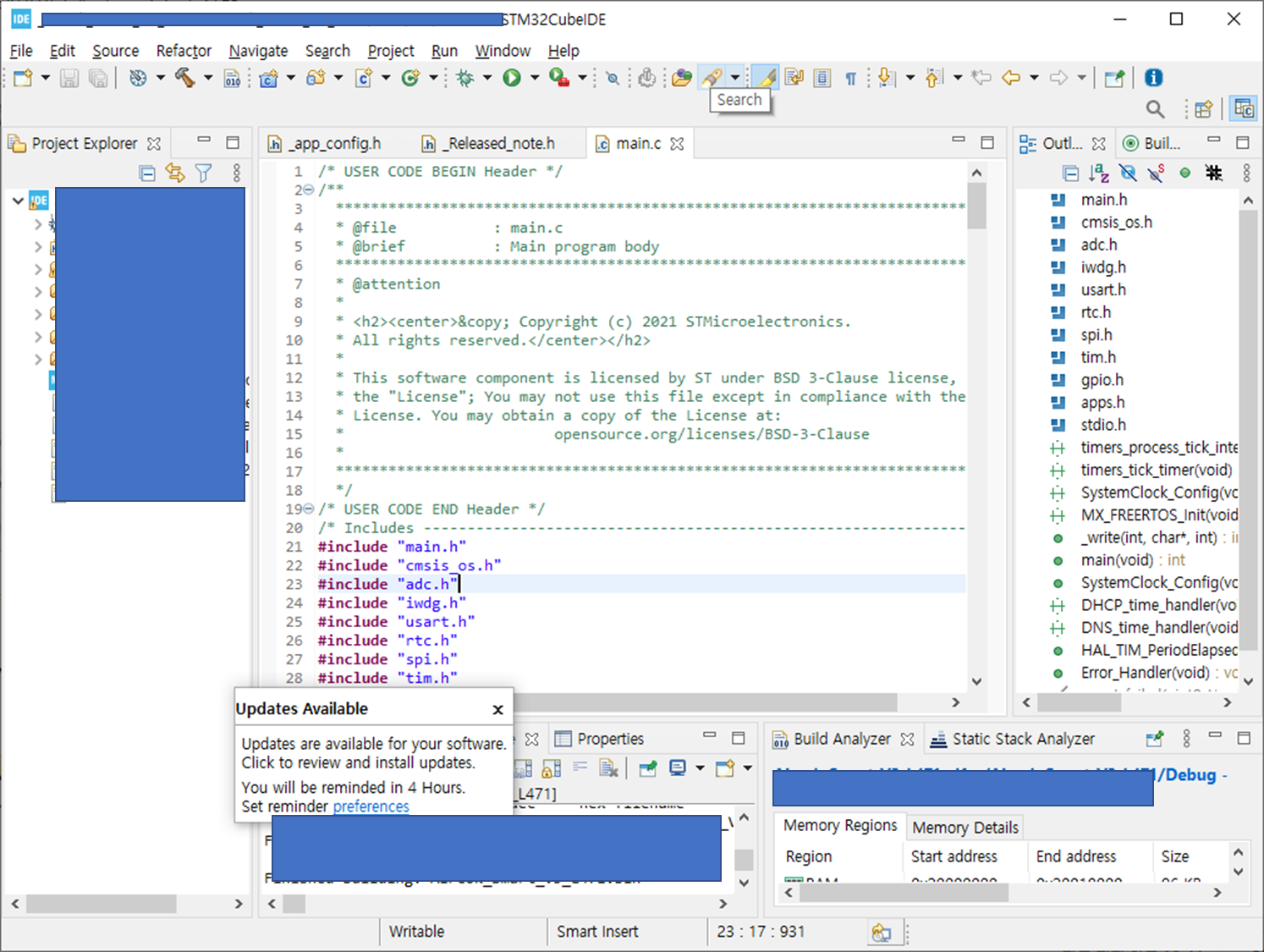Click the green Run play icon
Screen dimensions: 1264x952
point(512,78)
